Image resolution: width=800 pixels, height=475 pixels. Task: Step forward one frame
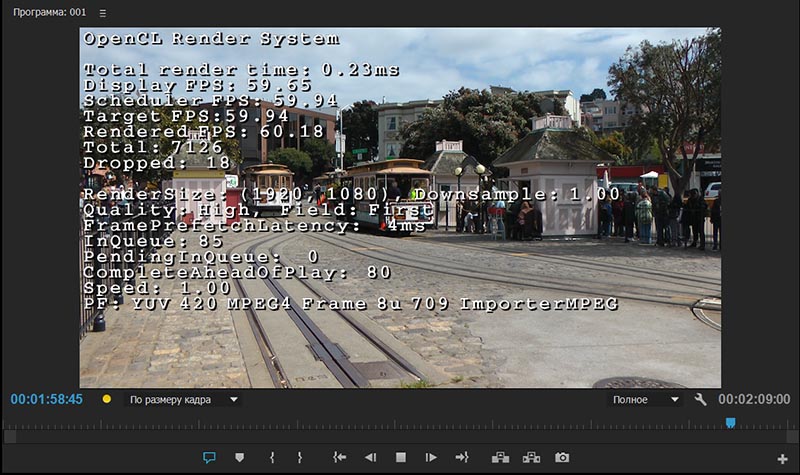(x=431, y=458)
